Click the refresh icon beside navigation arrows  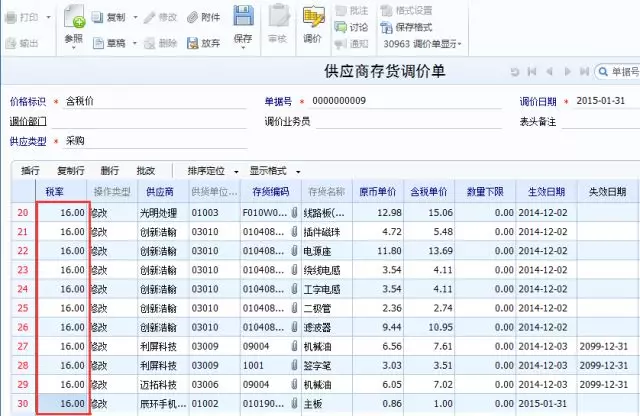(x=515, y=72)
